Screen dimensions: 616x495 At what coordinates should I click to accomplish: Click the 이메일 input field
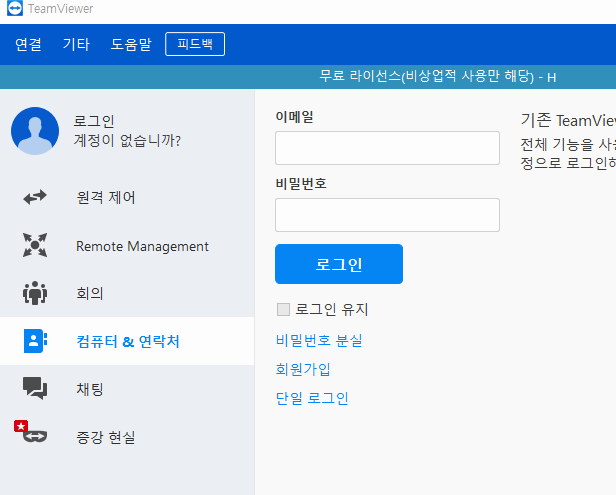coord(387,148)
